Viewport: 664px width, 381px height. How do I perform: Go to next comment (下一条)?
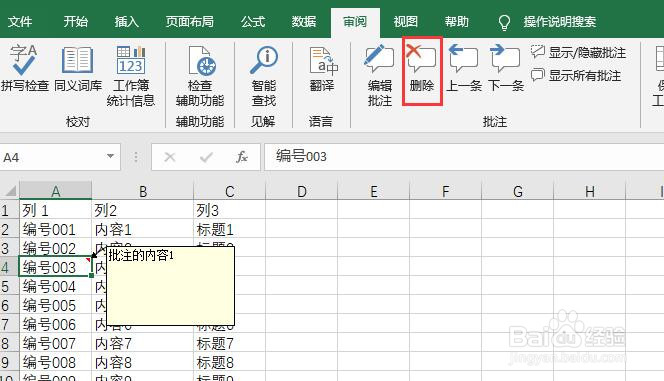pyautogui.click(x=506, y=69)
